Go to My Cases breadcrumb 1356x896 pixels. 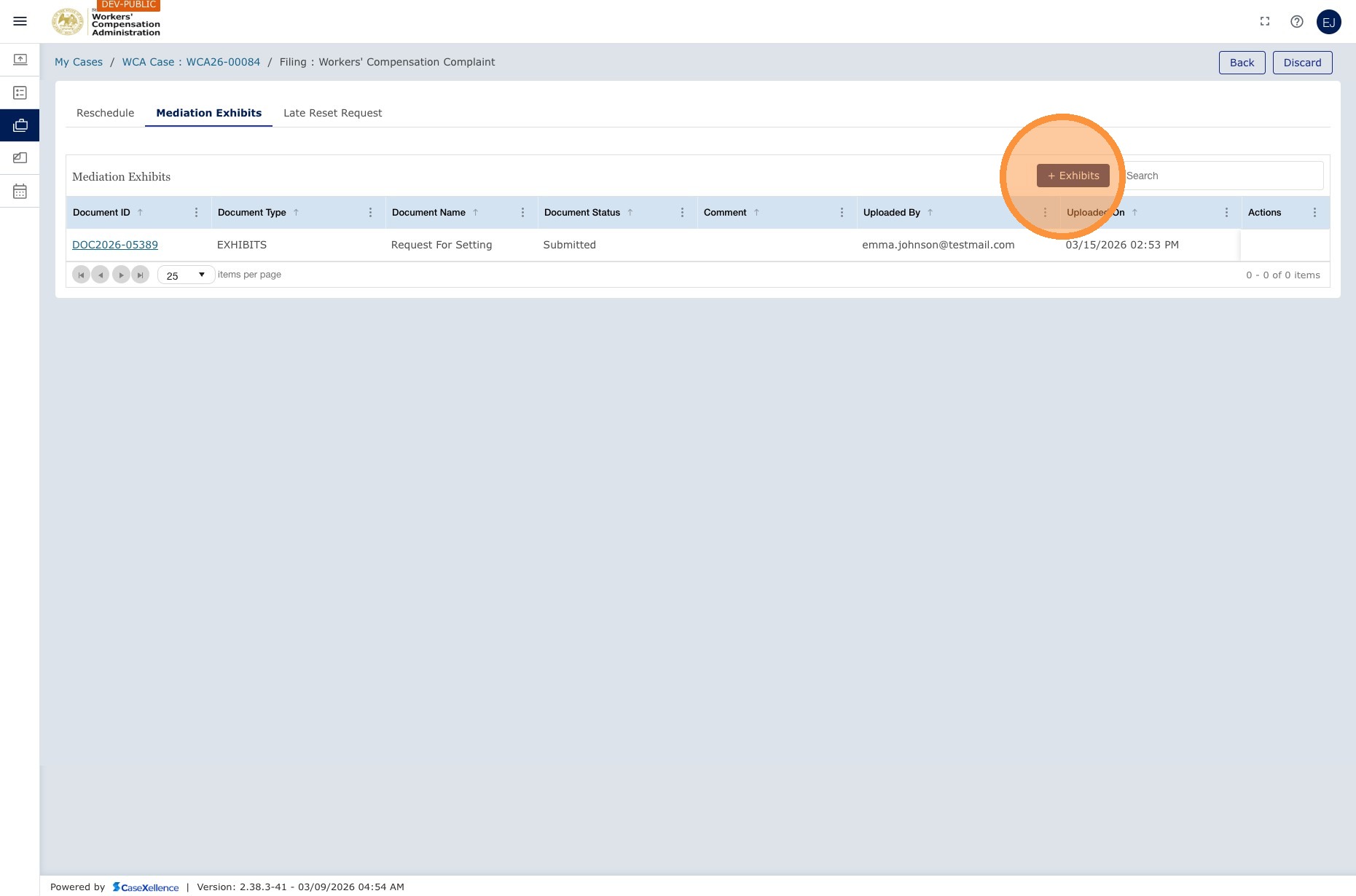click(79, 62)
